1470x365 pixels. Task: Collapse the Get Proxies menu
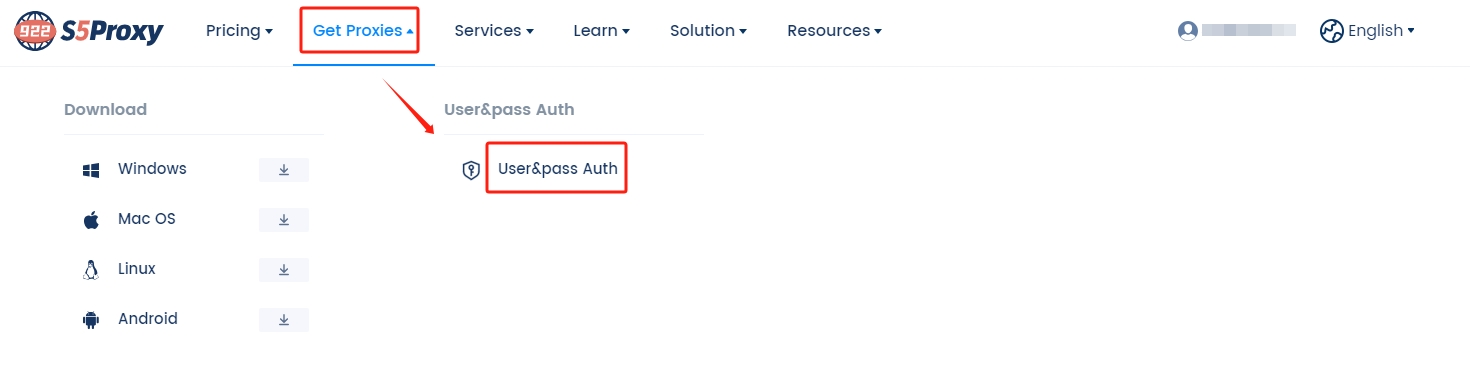pos(363,31)
